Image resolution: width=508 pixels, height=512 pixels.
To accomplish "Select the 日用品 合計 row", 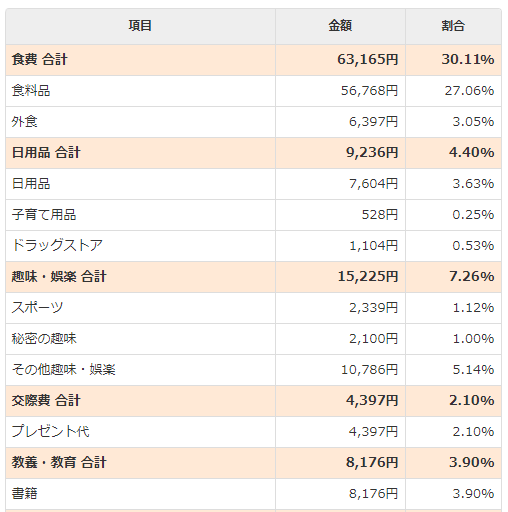I will pos(253,153).
